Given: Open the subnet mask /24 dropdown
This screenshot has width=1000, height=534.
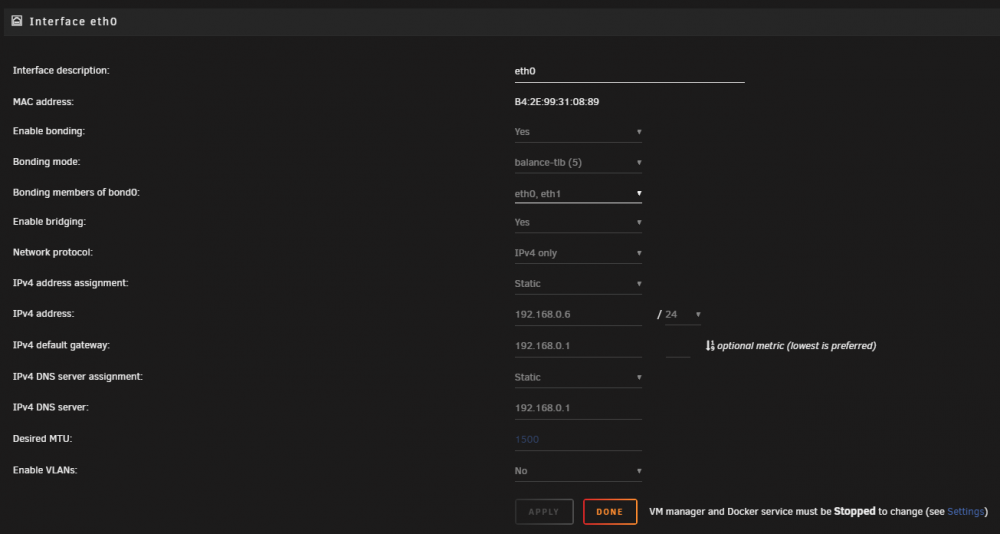Looking at the screenshot, I should (683, 315).
